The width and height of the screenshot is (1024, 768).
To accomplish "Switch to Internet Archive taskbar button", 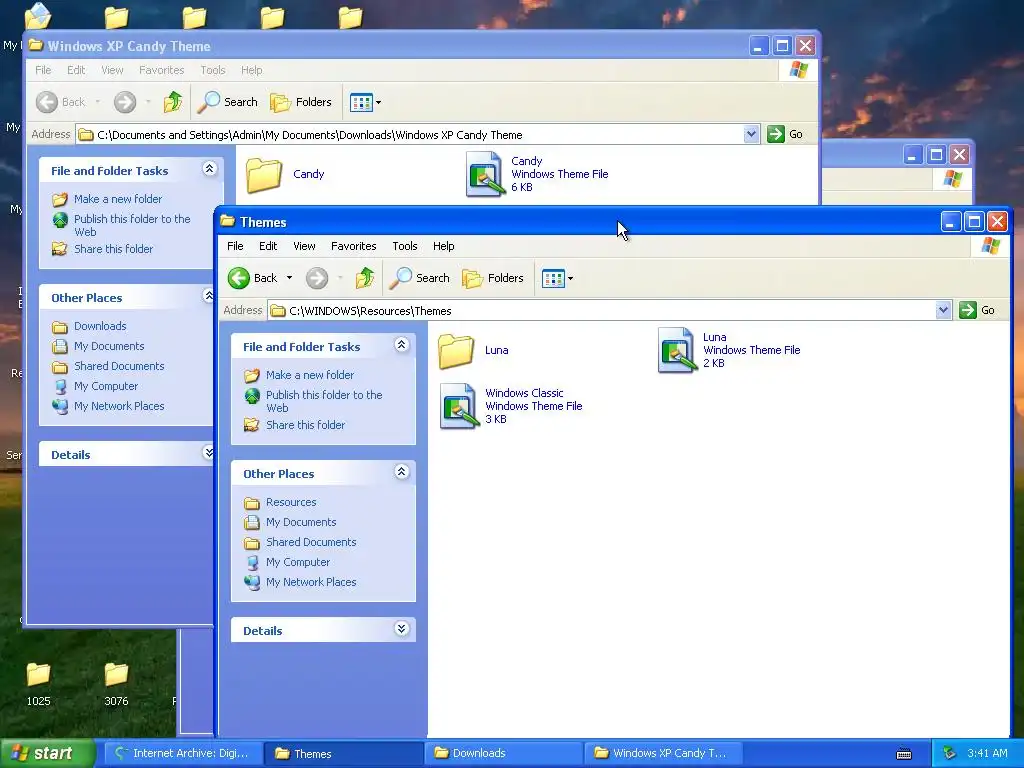I will [x=184, y=754].
